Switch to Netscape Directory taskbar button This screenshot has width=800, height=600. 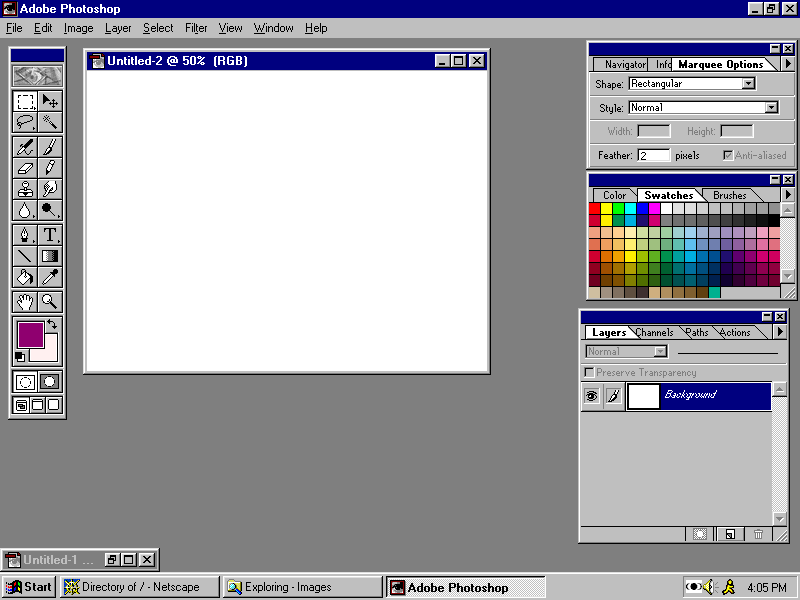click(x=140, y=587)
